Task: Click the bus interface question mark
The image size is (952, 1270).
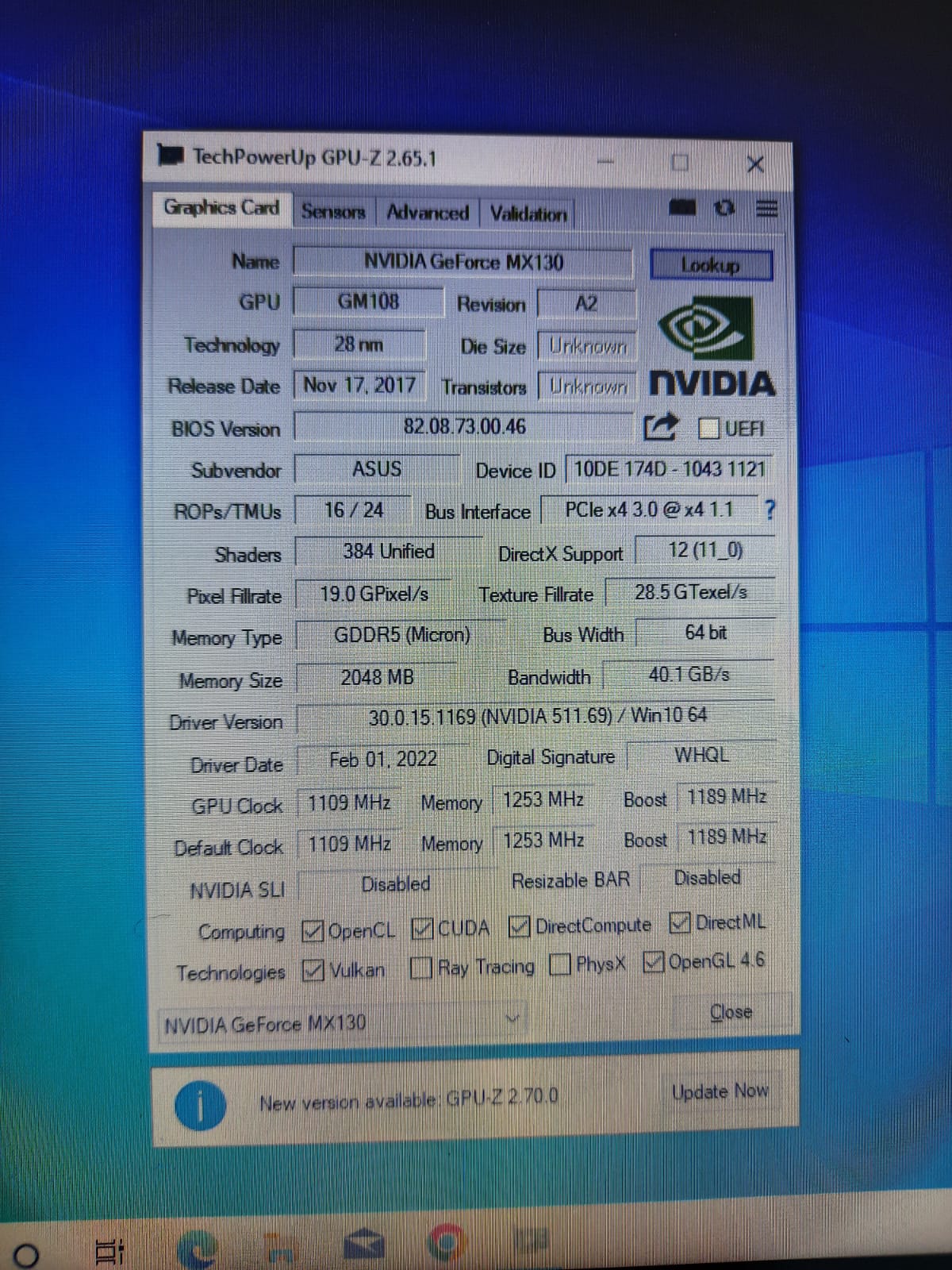Action: [768, 510]
